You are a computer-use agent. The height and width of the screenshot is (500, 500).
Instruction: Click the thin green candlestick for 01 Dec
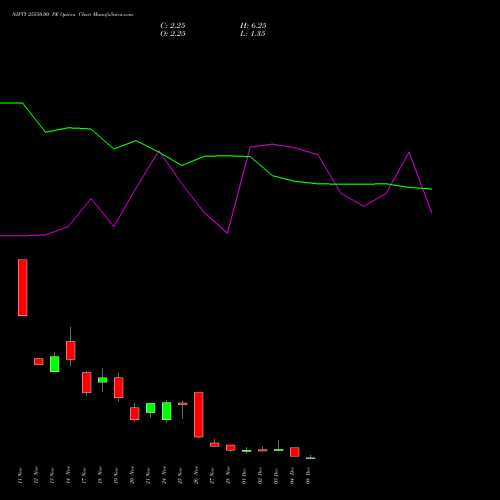[247, 451]
